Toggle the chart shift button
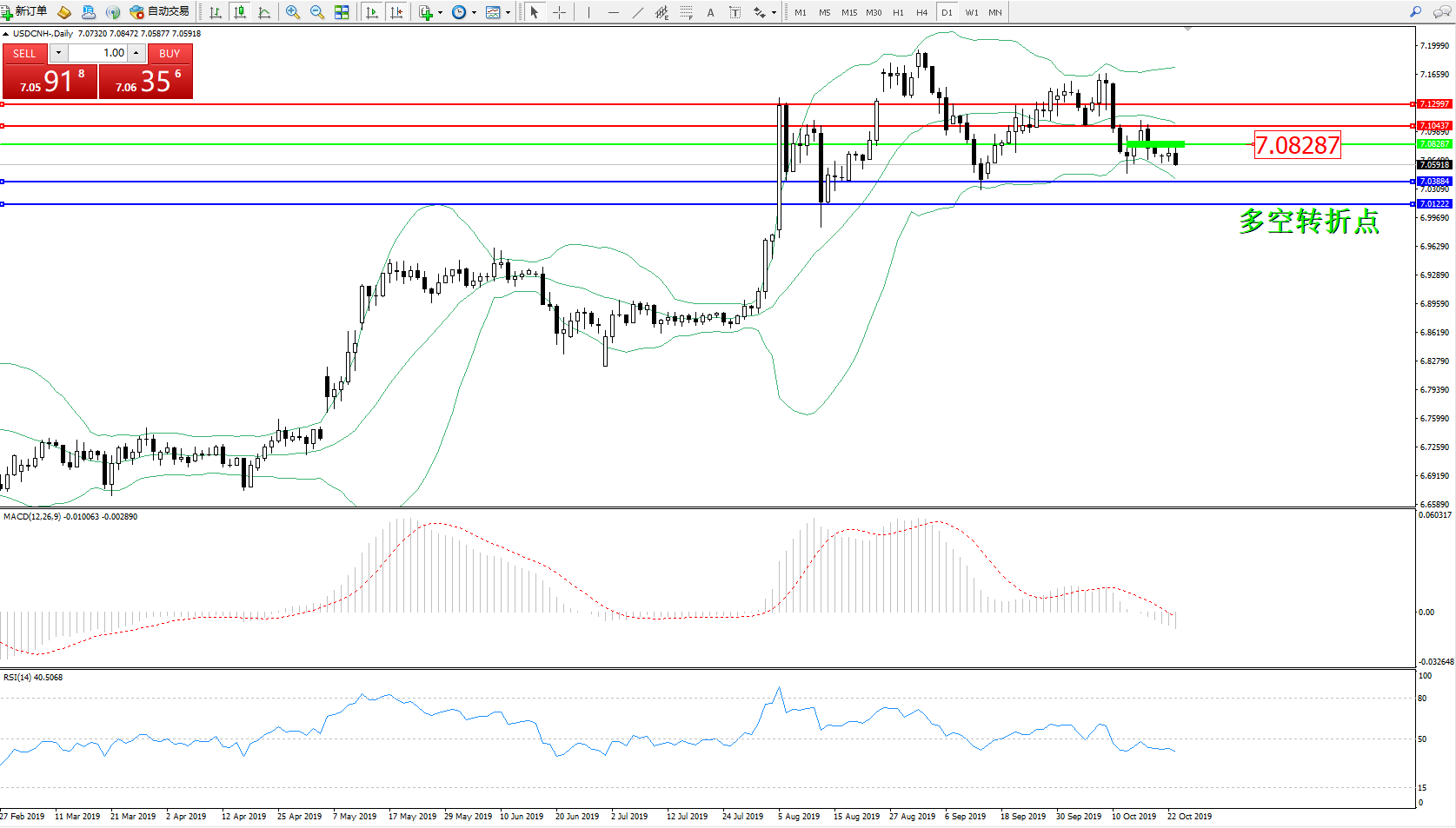The image size is (1456, 828). (x=396, y=12)
